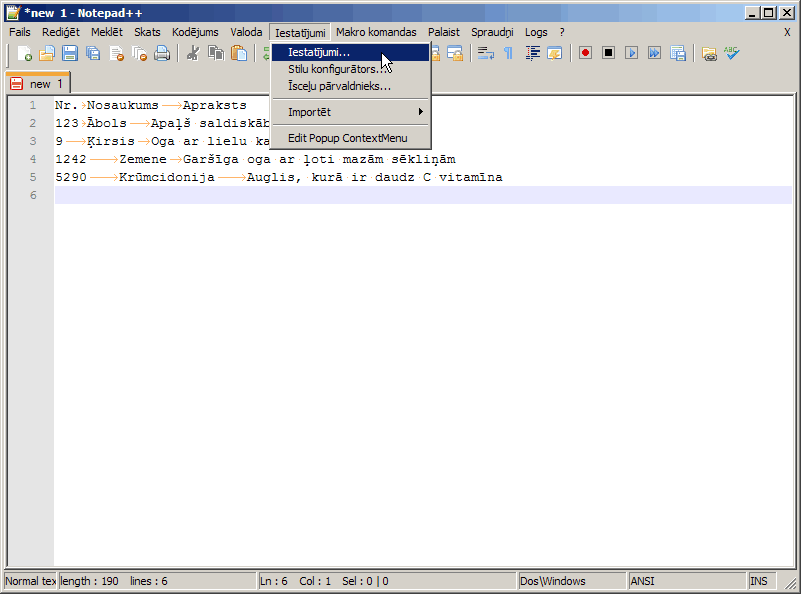Stop macro recording with black square

[x=608, y=53]
